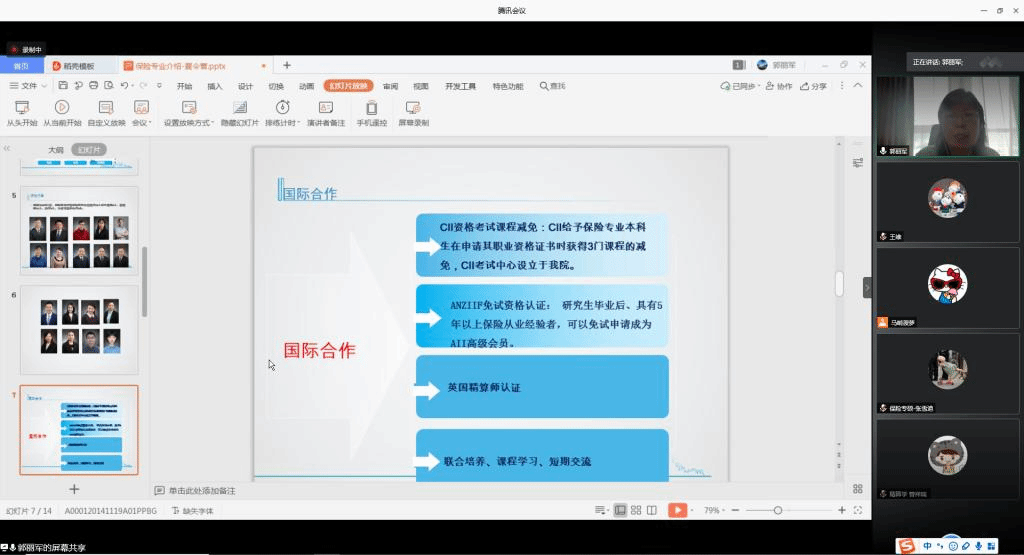1024x555 pixels.
Task: Add a new slide with plus button
Action: 74,489
